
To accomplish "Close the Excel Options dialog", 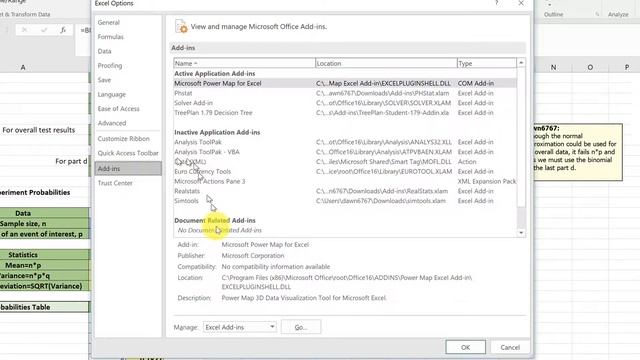I will [521, 3].
